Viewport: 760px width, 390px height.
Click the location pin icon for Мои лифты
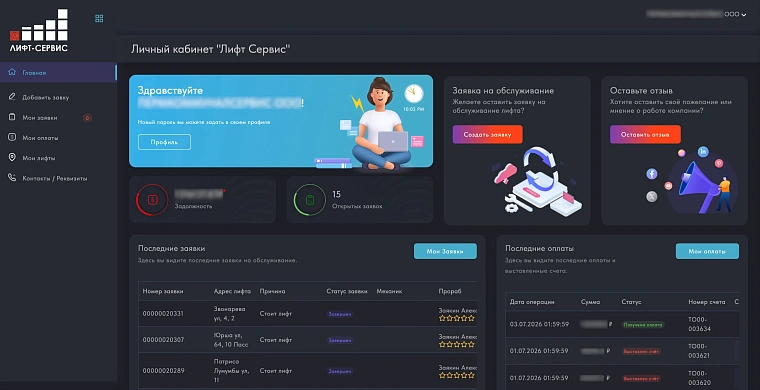[x=12, y=158]
